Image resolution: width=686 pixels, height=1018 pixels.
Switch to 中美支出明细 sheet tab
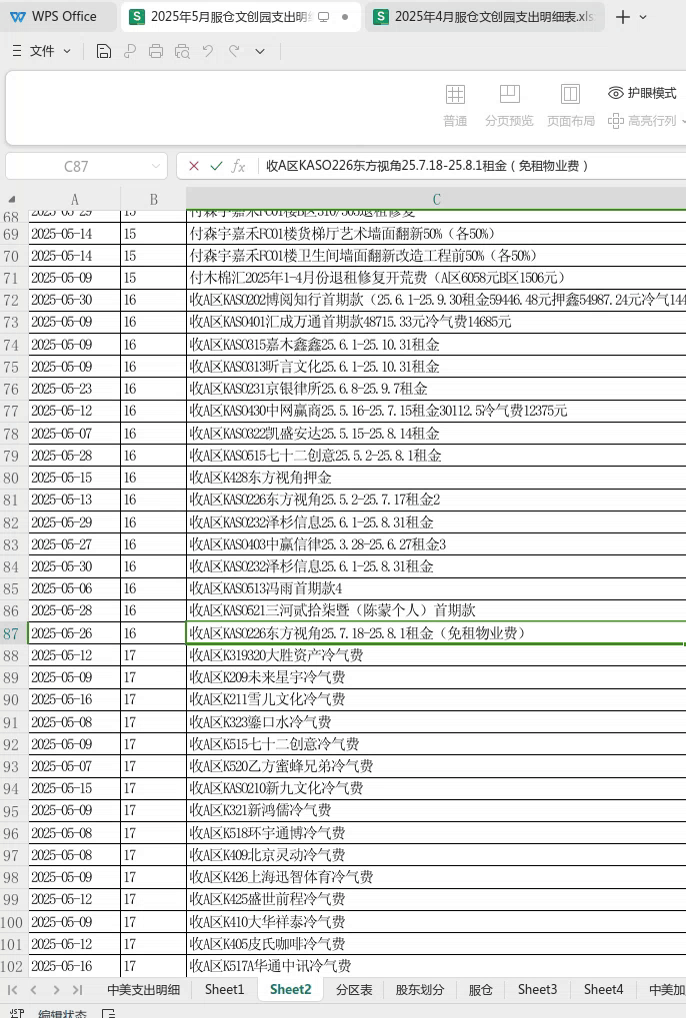143,989
